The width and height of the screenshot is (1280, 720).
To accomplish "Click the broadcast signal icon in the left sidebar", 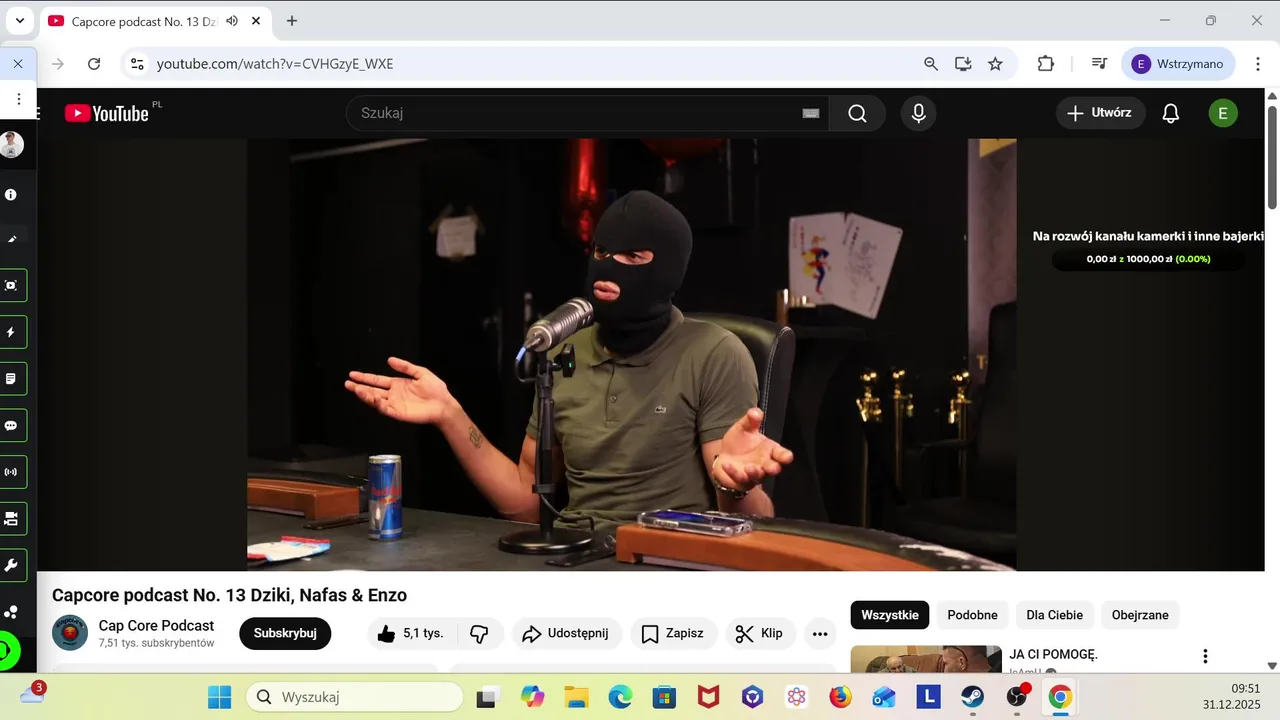I will click(x=11, y=472).
